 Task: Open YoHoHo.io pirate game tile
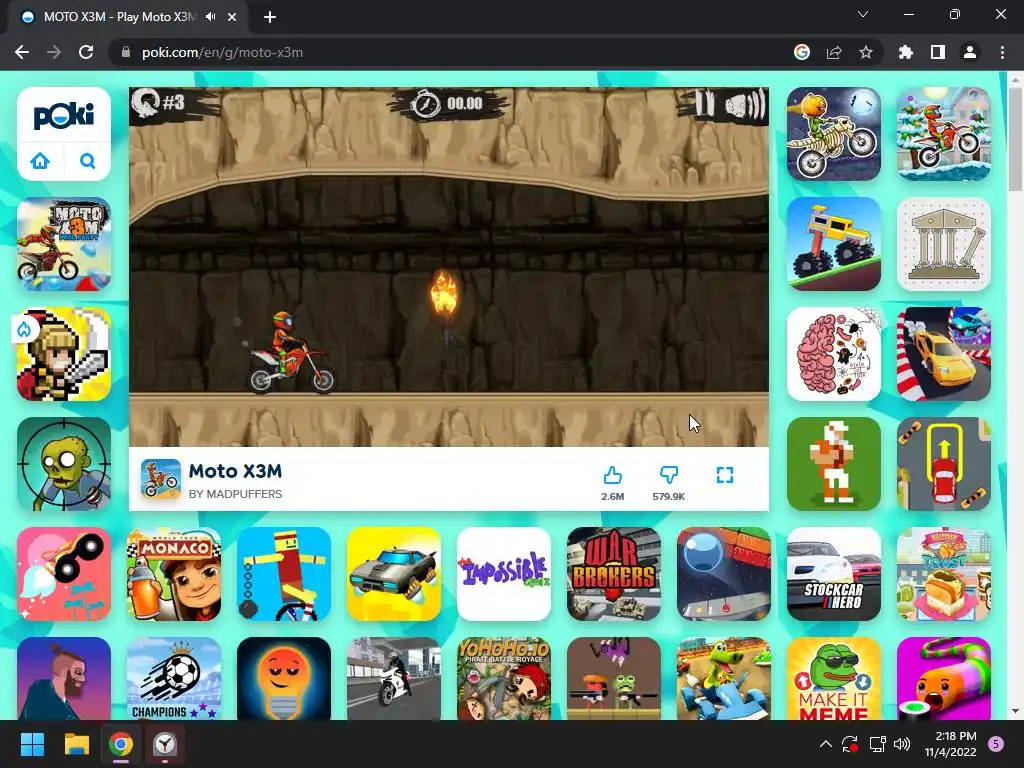[504, 679]
